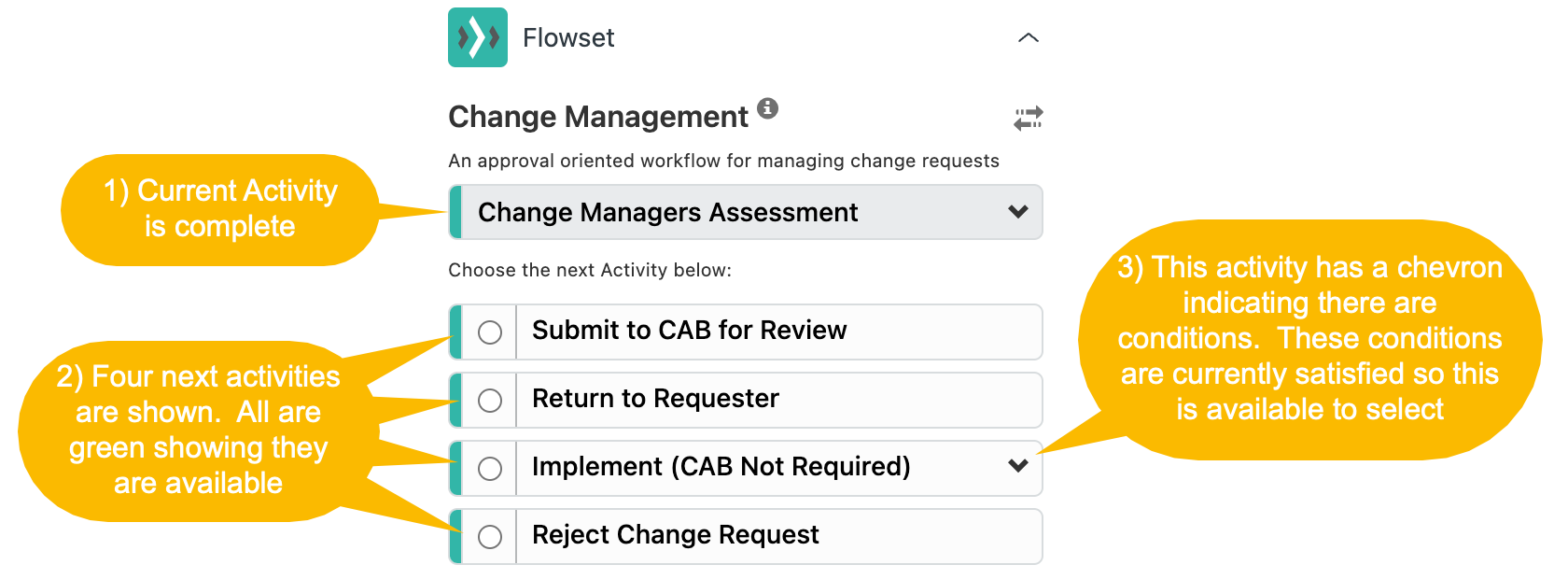Click the Change Management heading
Viewport: 1568px width, 579px height.
[x=598, y=117]
